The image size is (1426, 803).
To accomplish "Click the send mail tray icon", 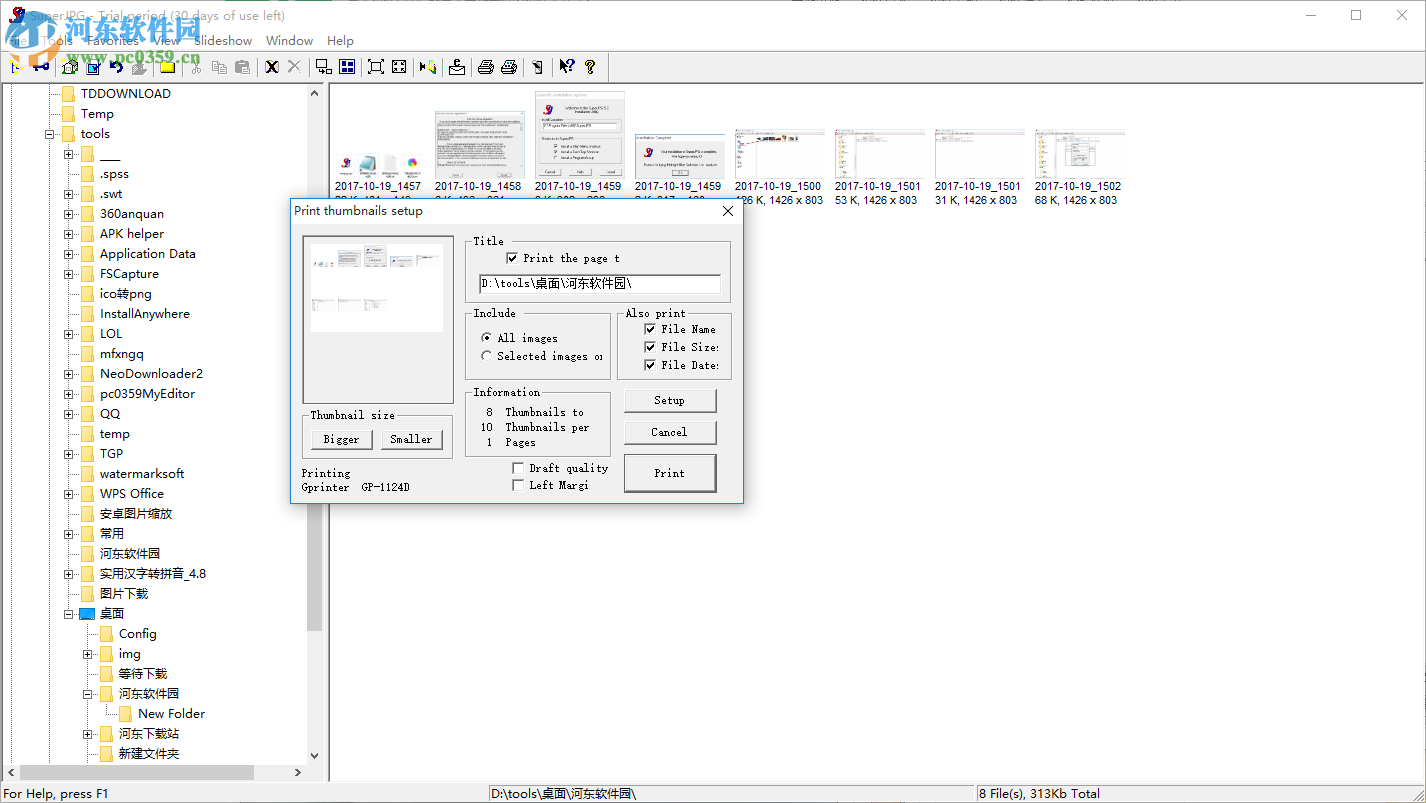I will 456,67.
